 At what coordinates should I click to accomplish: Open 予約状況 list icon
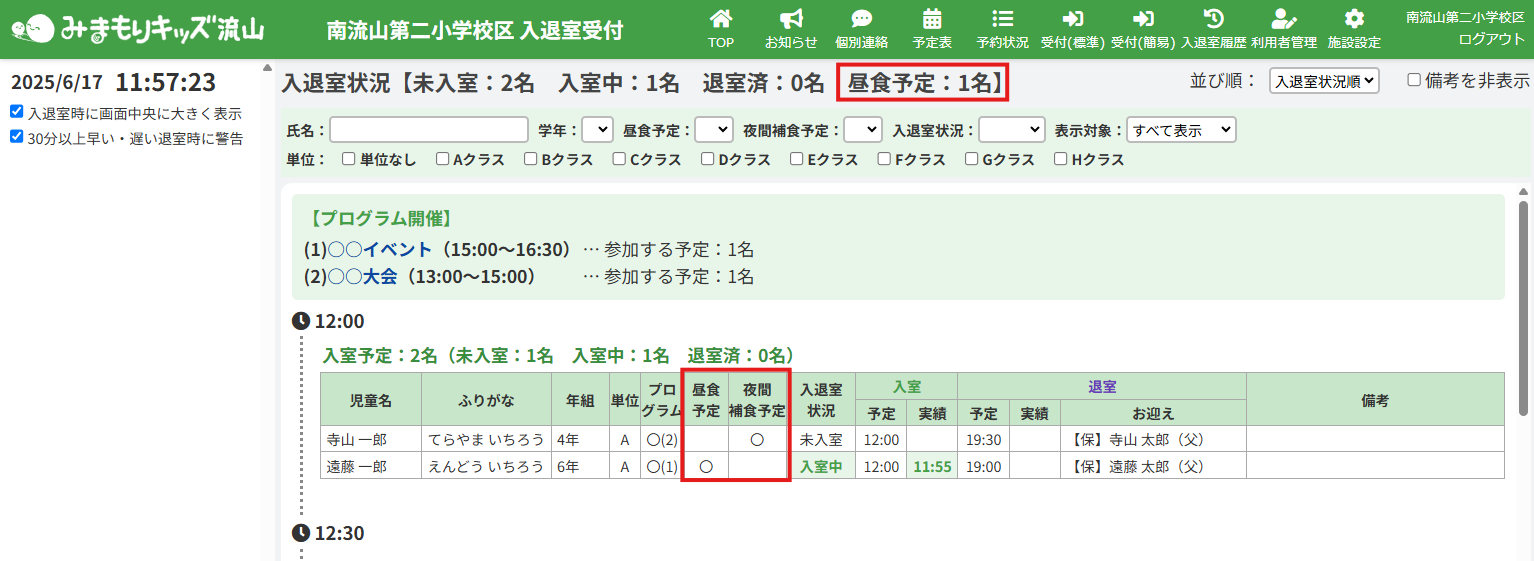click(x=1002, y=19)
